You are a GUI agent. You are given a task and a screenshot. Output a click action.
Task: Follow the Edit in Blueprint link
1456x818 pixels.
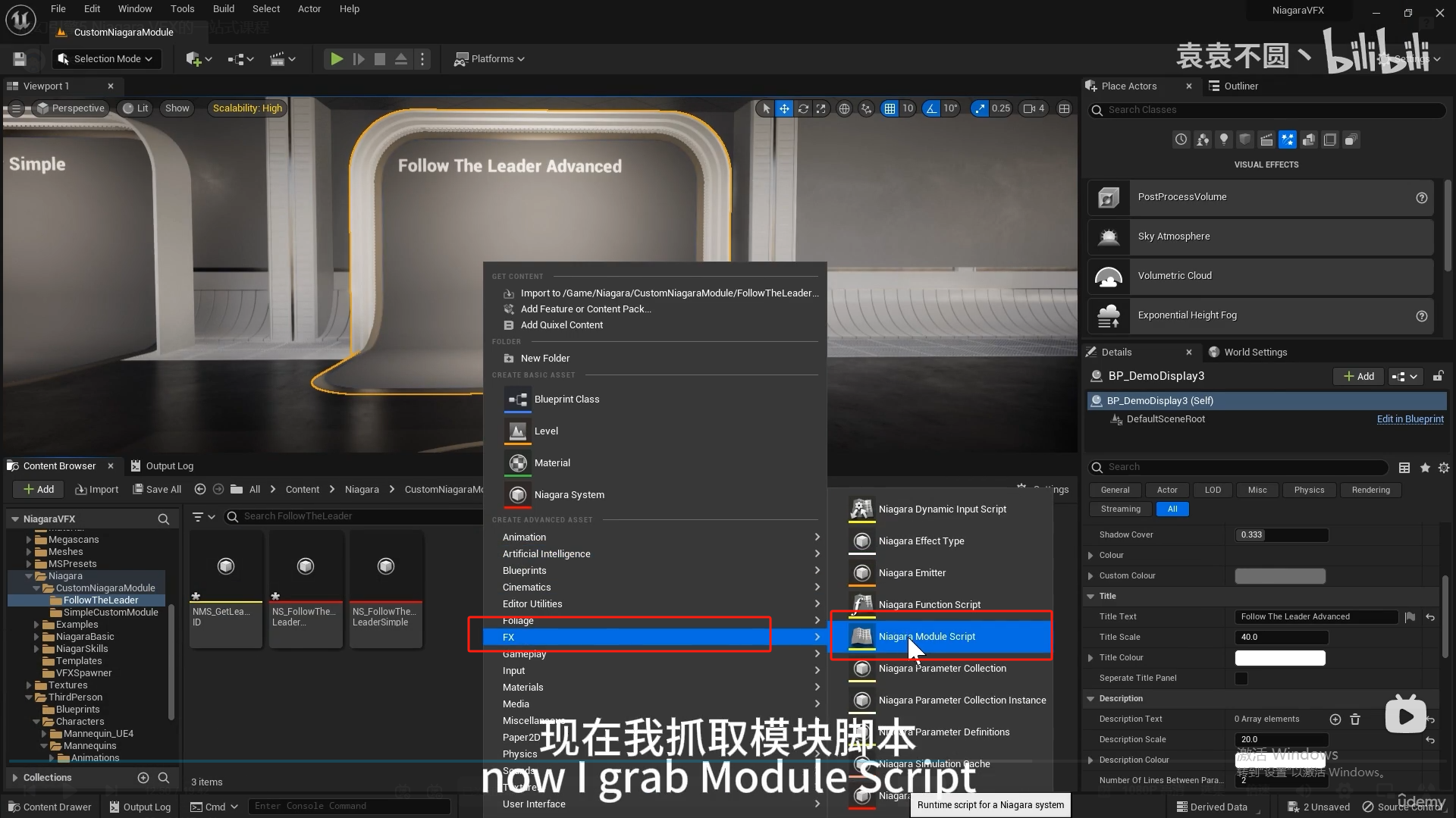(1410, 419)
